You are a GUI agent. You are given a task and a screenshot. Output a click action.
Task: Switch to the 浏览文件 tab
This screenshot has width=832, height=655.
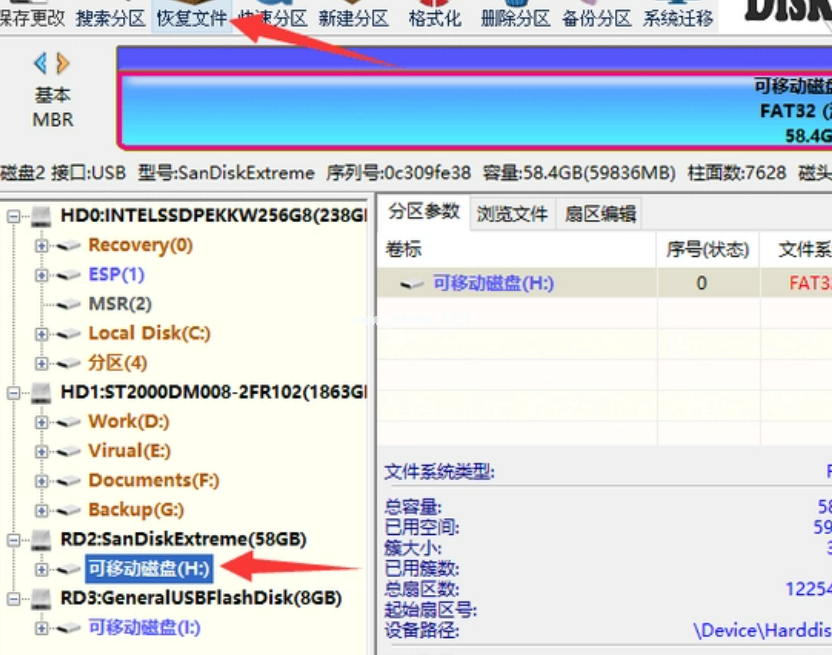tap(512, 213)
